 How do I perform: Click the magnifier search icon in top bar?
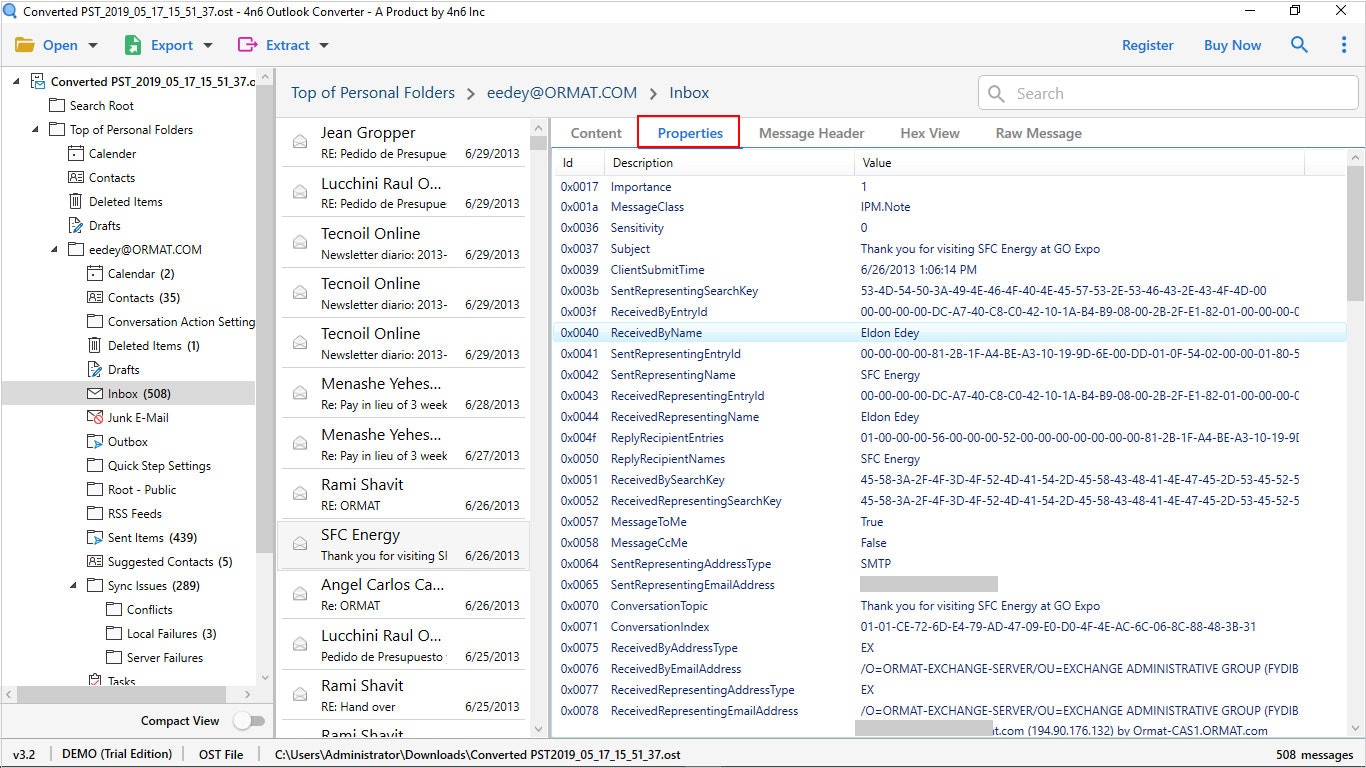1299,45
